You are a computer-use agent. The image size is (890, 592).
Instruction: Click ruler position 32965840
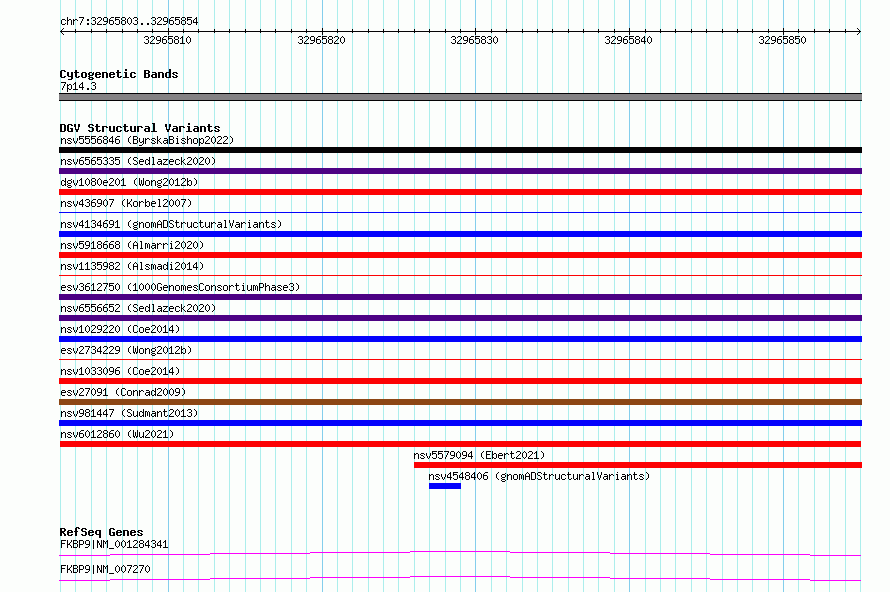[628, 40]
